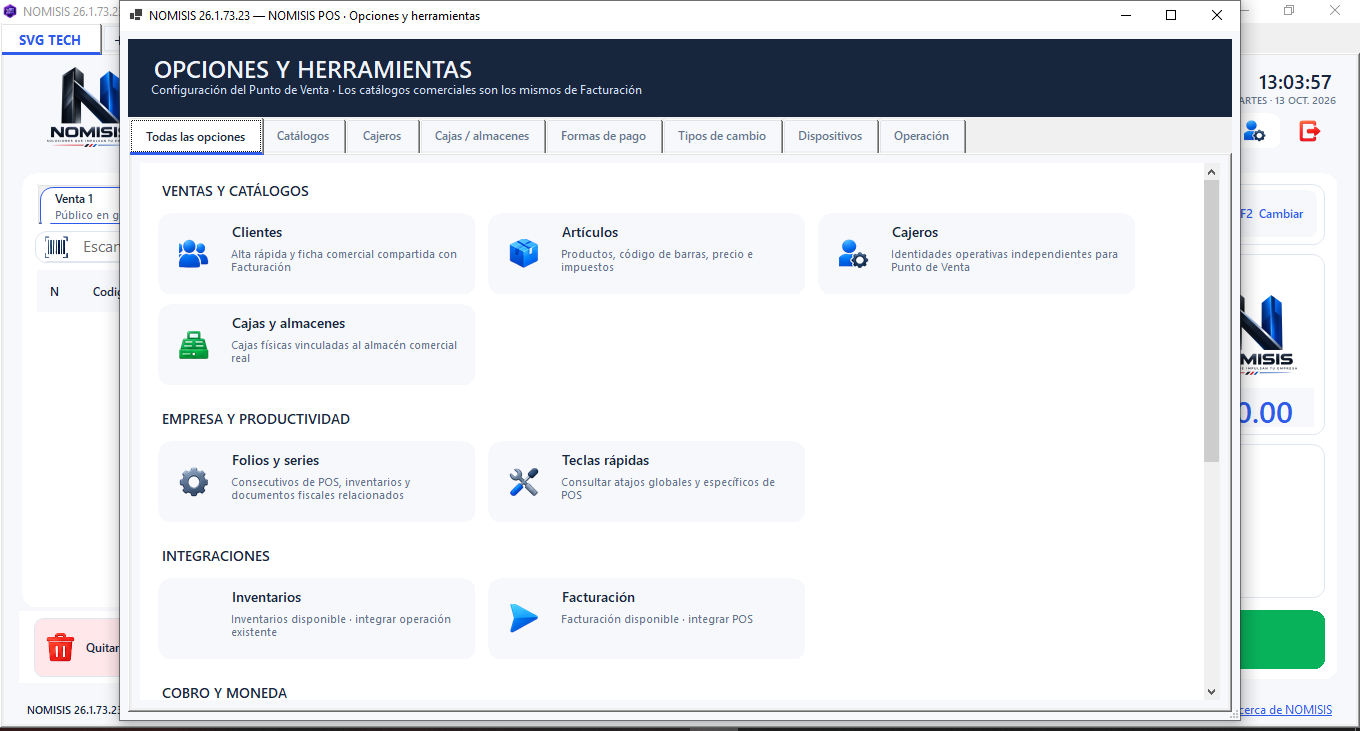Click the scrollbar up arrow
The image size is (1360, 731).
point(1211,171)
